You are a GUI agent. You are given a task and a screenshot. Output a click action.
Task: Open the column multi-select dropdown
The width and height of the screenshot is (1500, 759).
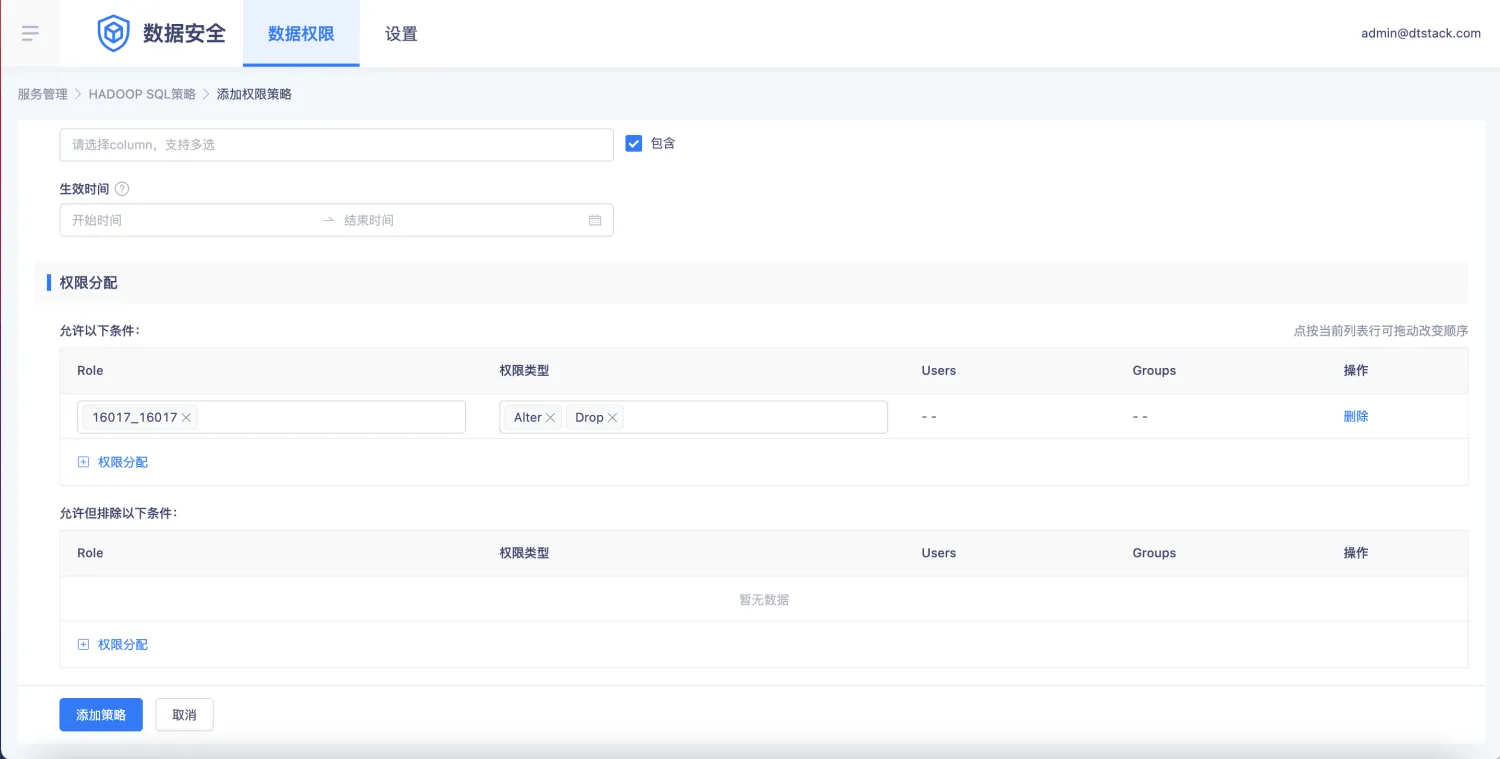tap(336, 145)
